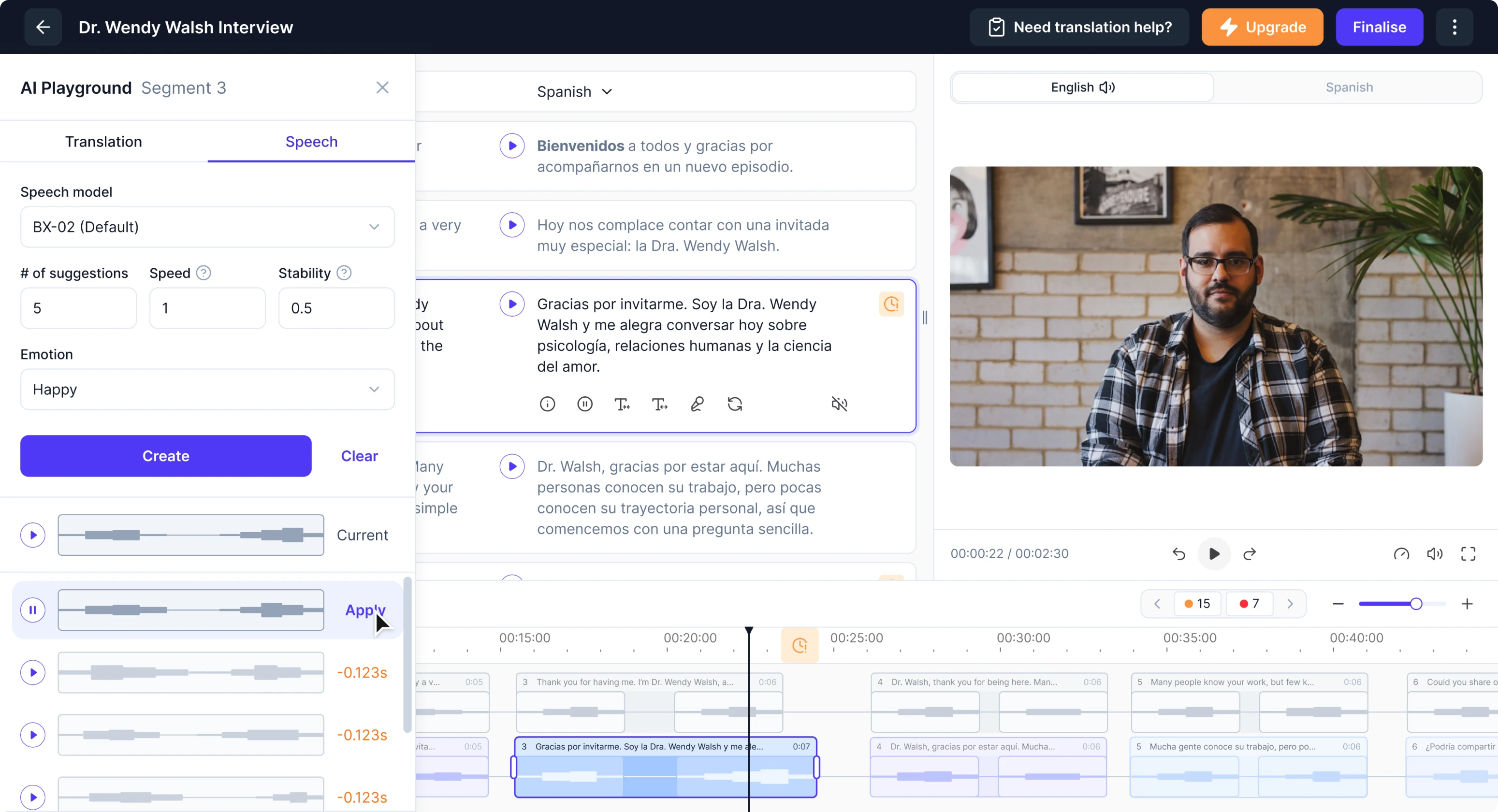Open segment info details
Screen dimensions: 1498x812
click(x=547, y=403)
